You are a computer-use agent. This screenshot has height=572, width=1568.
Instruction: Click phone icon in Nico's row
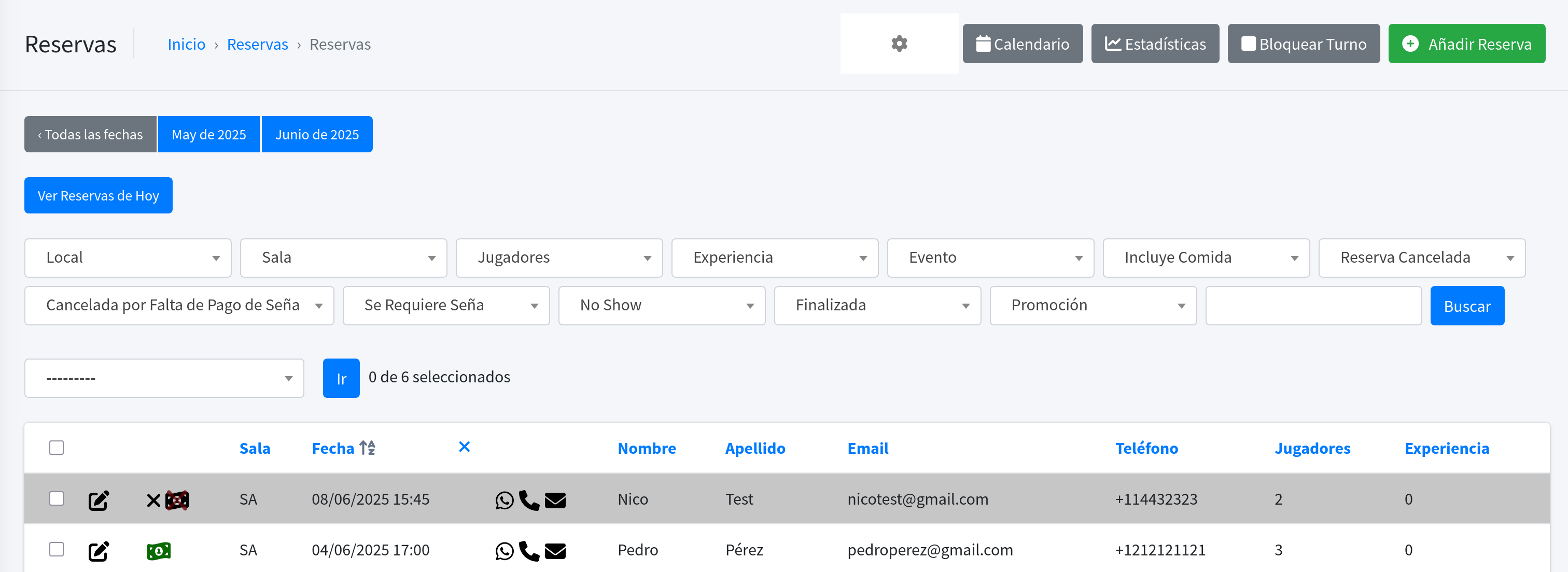coord(529,500)
